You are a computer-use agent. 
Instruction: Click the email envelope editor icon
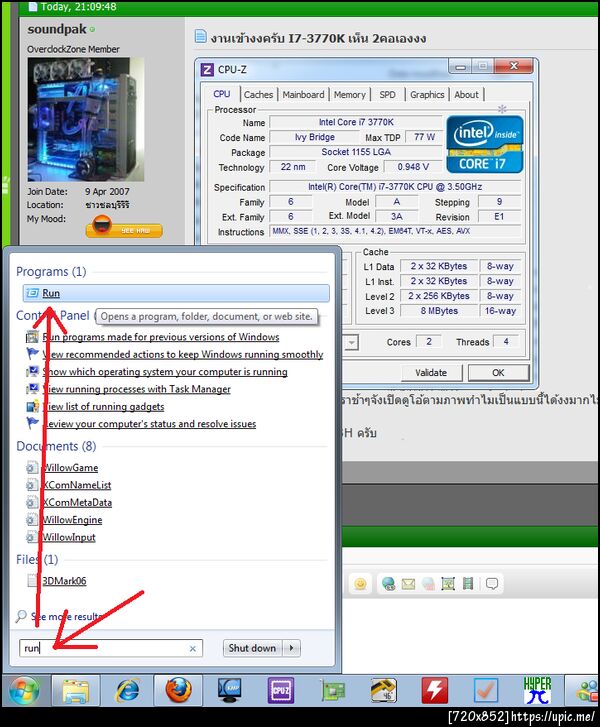pyautogui.click(x=408, y=583)
